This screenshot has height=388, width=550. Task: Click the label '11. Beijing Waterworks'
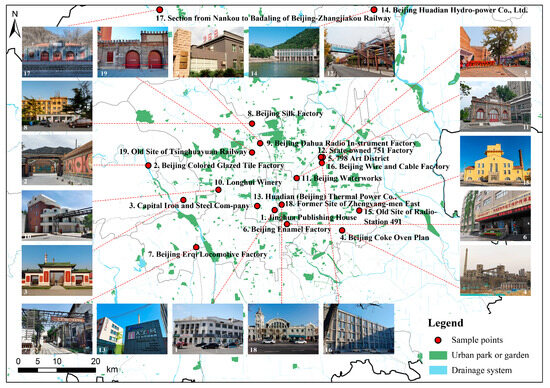pos(342,178)
